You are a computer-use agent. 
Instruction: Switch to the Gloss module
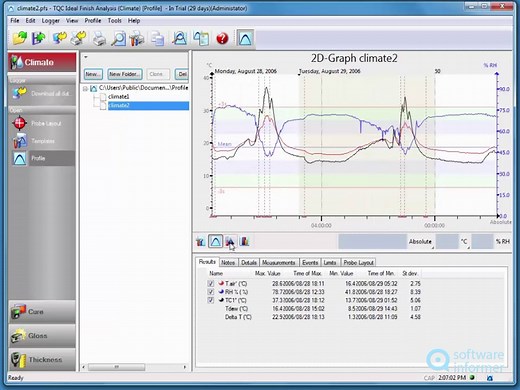tap(42, 336)
